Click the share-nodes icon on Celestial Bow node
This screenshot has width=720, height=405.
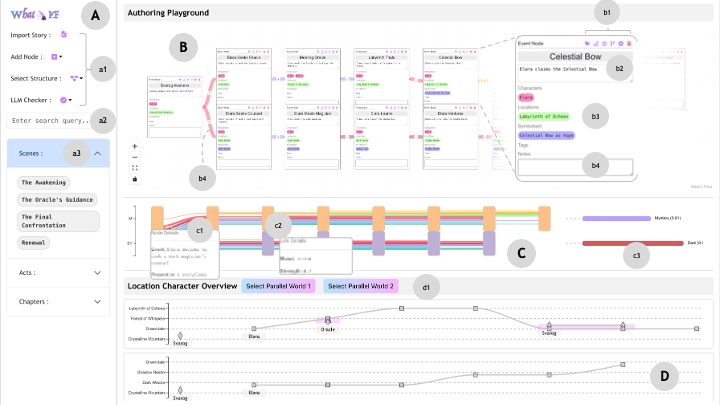[x=596, y=44]
